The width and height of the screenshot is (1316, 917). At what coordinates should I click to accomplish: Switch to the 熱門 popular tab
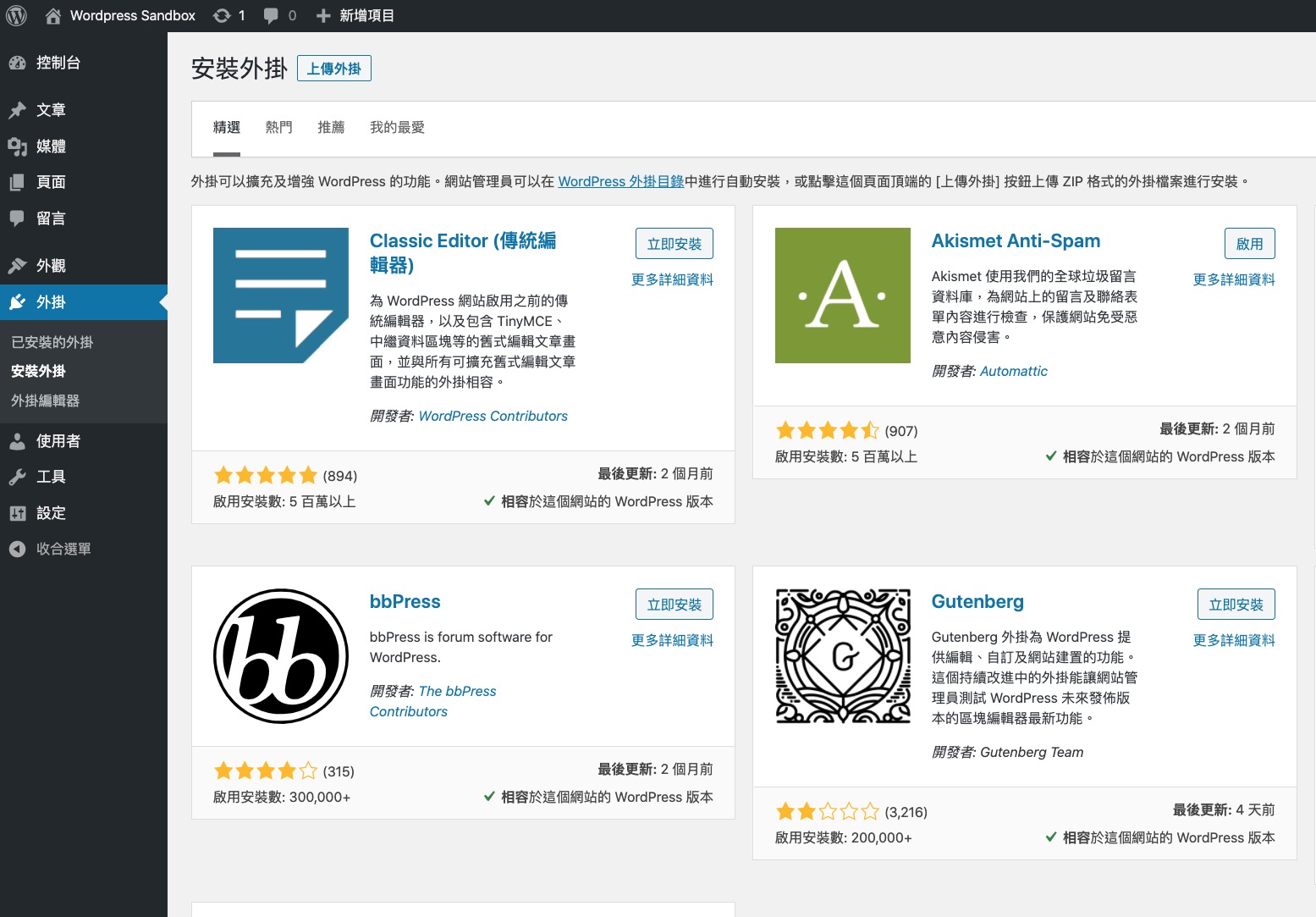coord(278,128)
